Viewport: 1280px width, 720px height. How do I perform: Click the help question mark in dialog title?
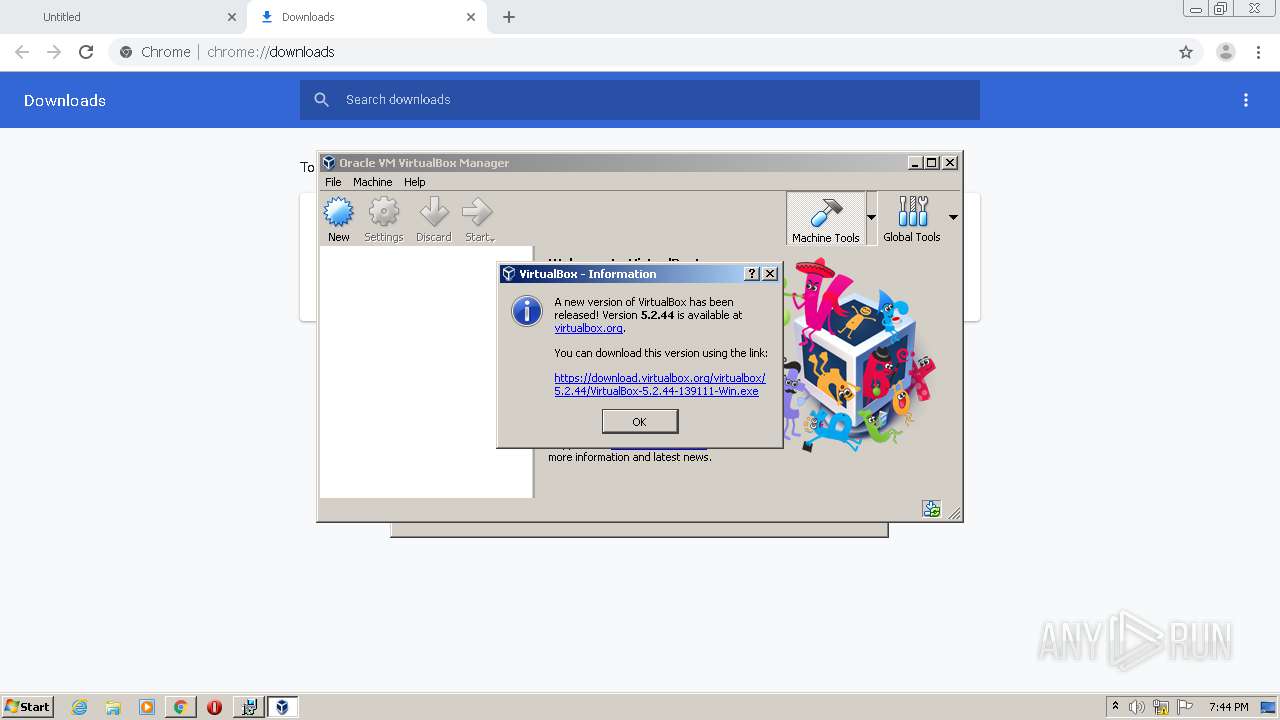click(752, 274)
